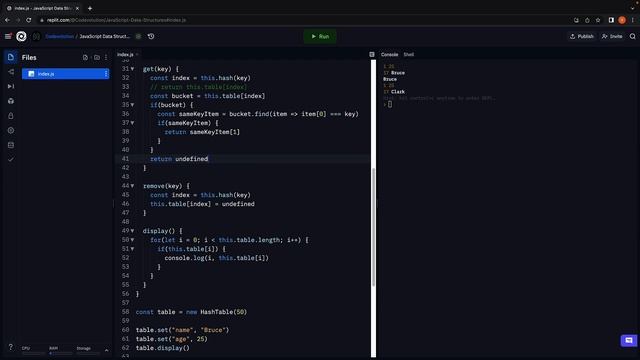640x360 pixels.
Task: Click the Replit logo
Action: coord(21,36)
